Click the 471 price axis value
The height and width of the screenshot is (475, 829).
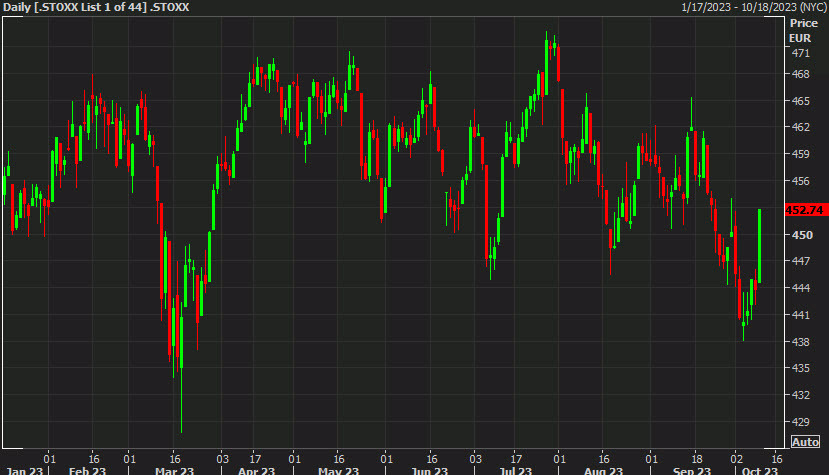point(800,53)
